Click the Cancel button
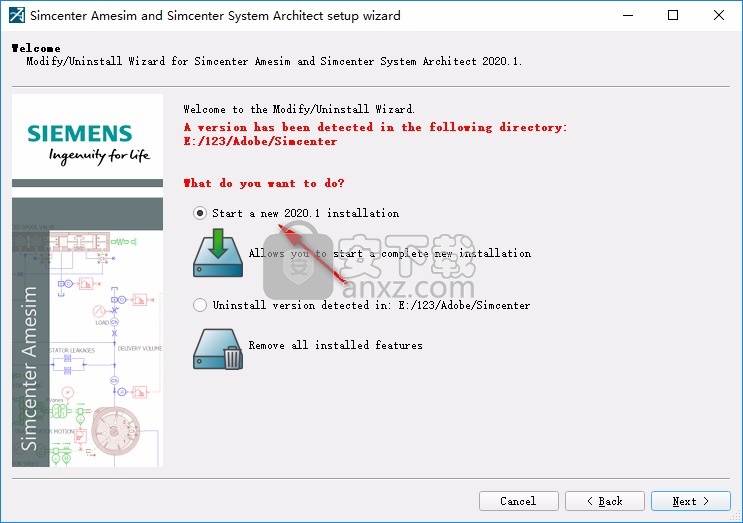This screenshot has width=743, height=523. (x=519, y=501)
